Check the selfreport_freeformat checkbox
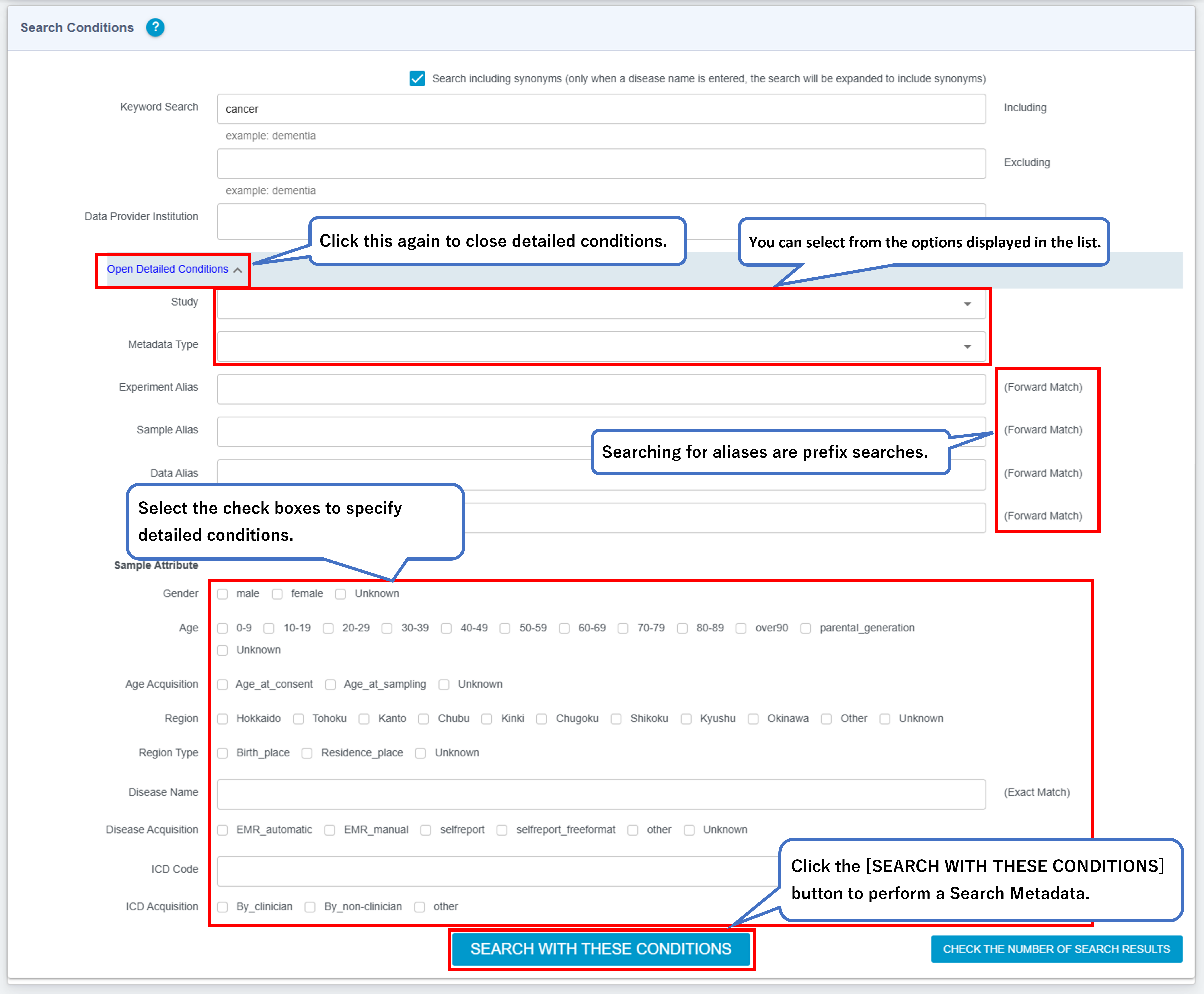 [x=502, y=830]
